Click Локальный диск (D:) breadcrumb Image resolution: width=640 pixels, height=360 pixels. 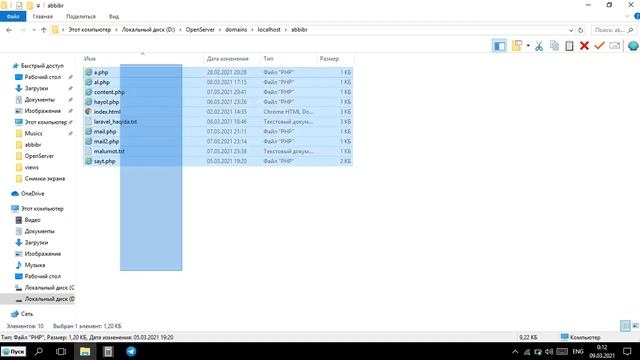[x=148, y=30]
